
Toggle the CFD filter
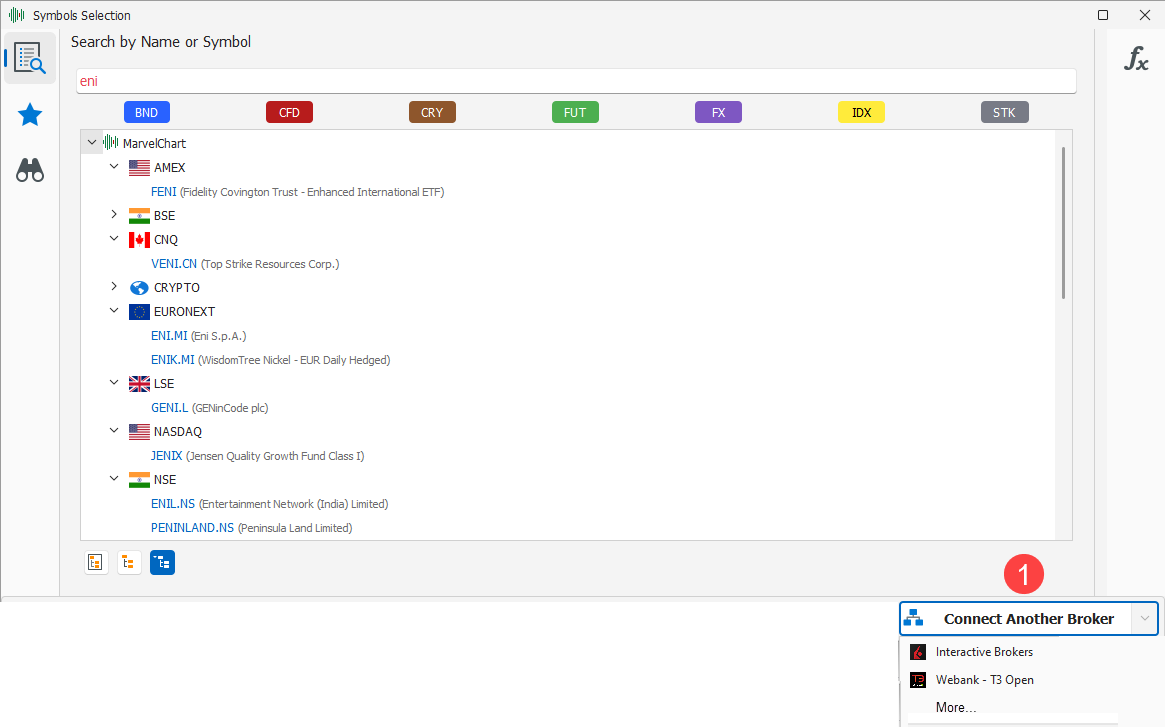pos(289,112)
